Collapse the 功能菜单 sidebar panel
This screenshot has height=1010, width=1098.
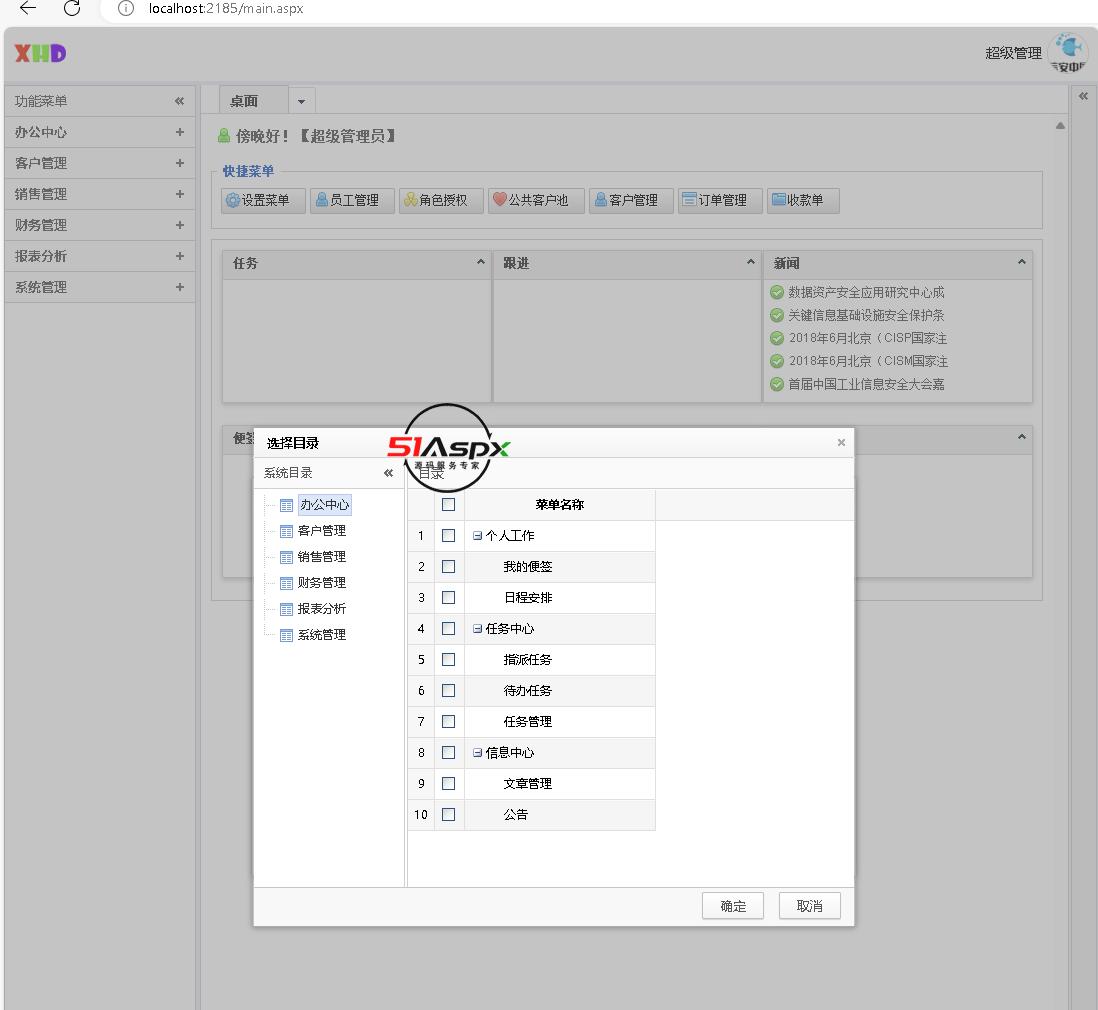(179, 101)
